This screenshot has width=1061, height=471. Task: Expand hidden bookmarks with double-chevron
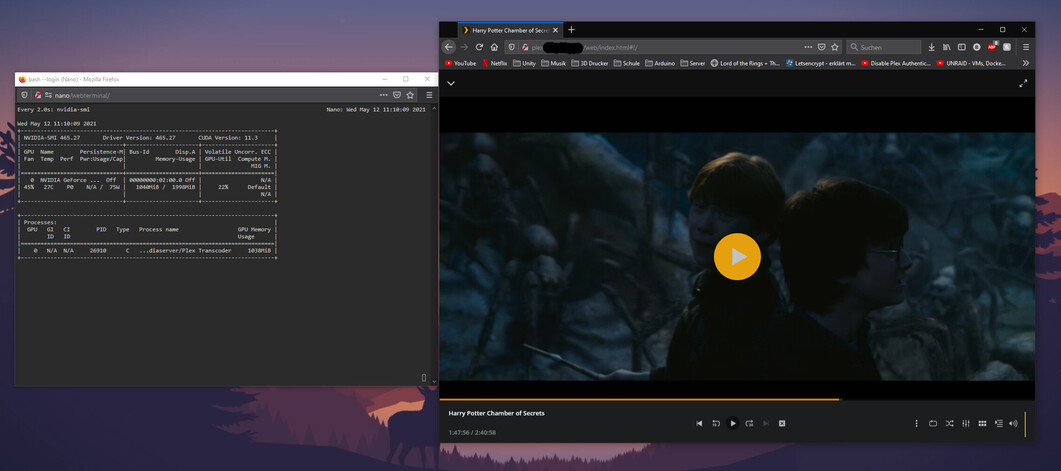pos(1025,63)
